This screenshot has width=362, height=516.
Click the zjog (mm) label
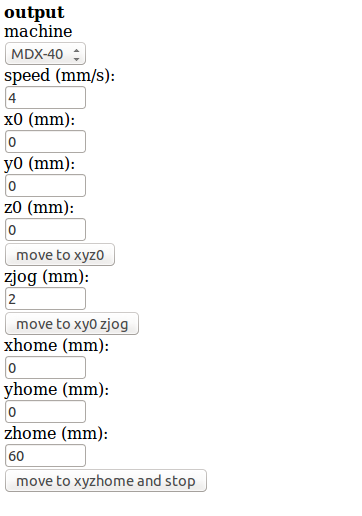(x=46, y=277)
